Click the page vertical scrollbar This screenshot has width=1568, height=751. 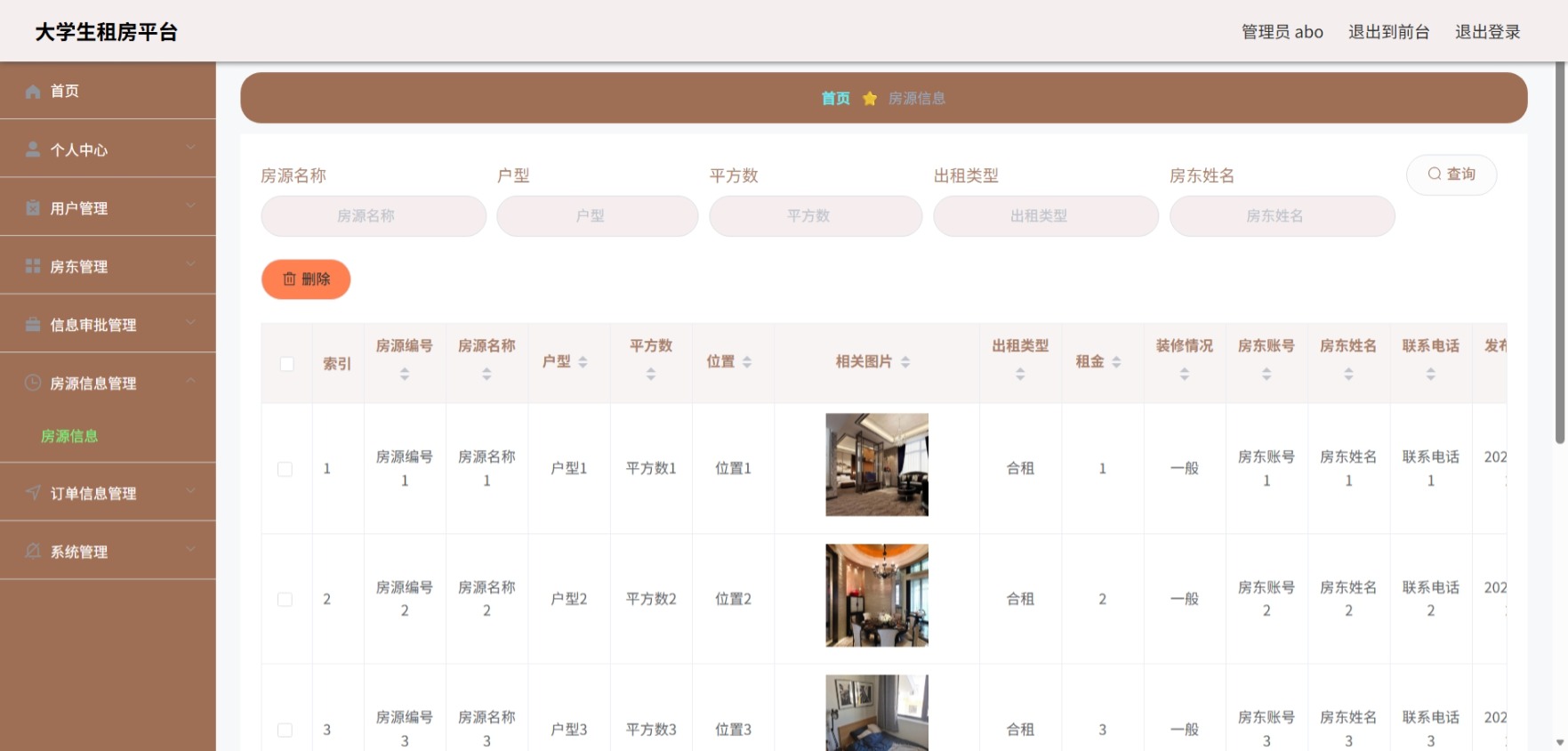[1560, 254]
